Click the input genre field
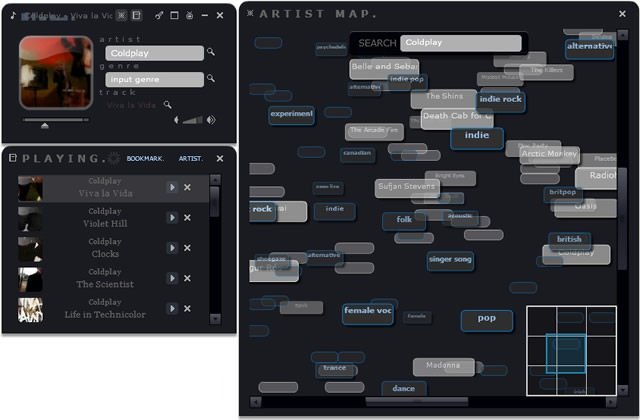Viewport: 640px width, 420px height. click(154, 79)
